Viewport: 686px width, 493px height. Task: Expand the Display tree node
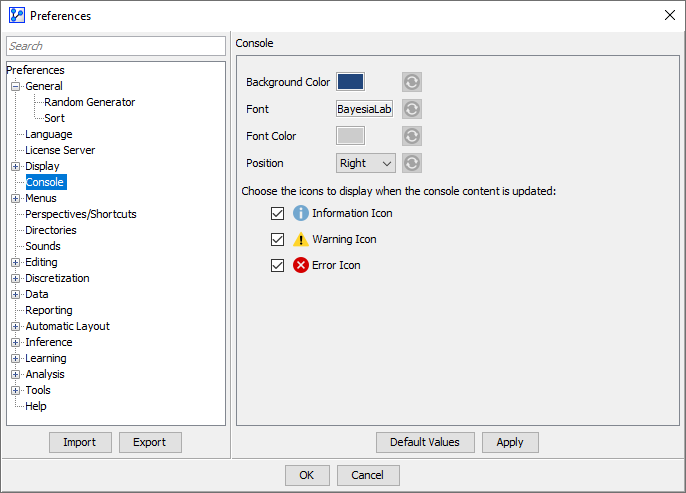tap(15, 166)
